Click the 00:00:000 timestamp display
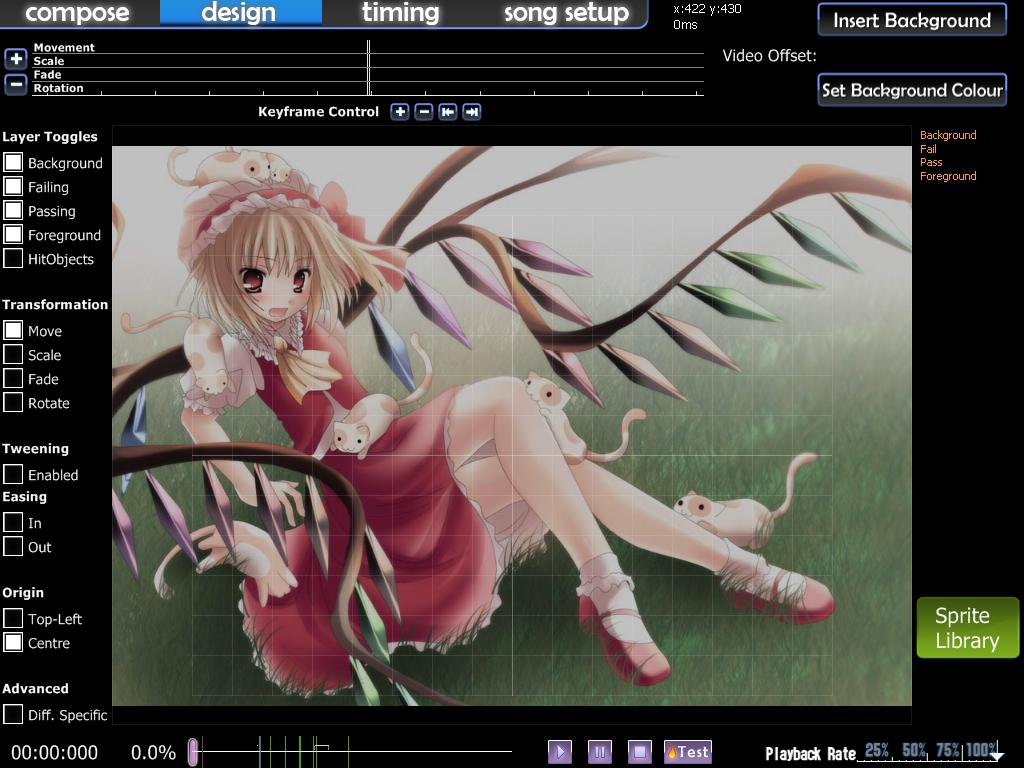Viewport: 1024px width, 768px height. (54, 752)
